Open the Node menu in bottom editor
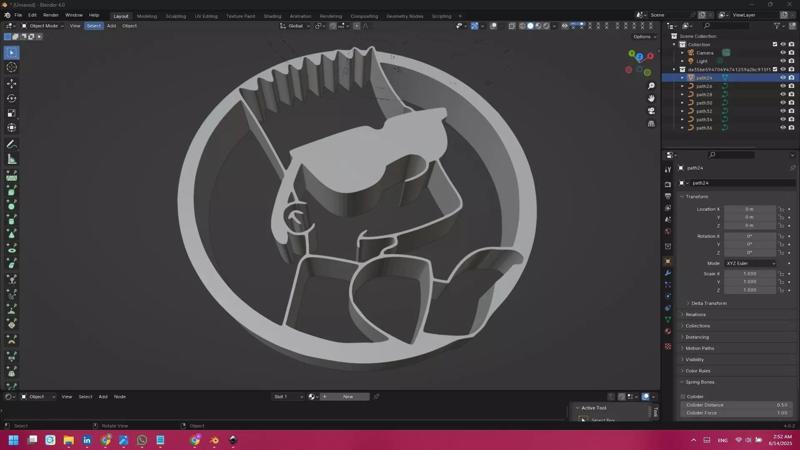The image size is (800, 450). [x=119, y=396]
